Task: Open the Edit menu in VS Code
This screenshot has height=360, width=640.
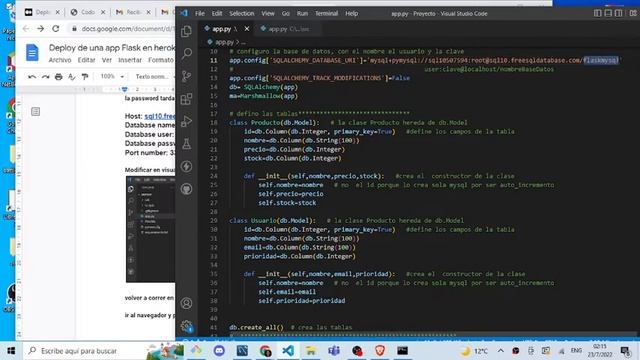Action: [x=217, y=13]
